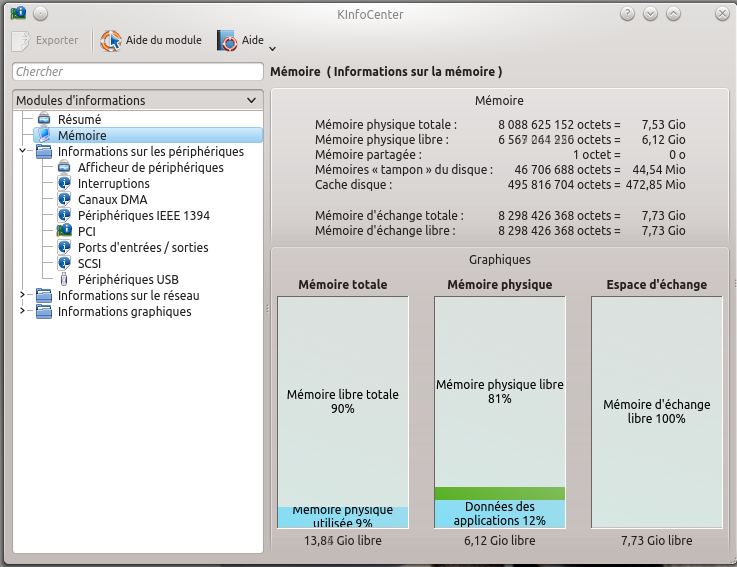
Task: Click the Périphériques IEEE 1394 icon
Action: [x=64, y=215]
